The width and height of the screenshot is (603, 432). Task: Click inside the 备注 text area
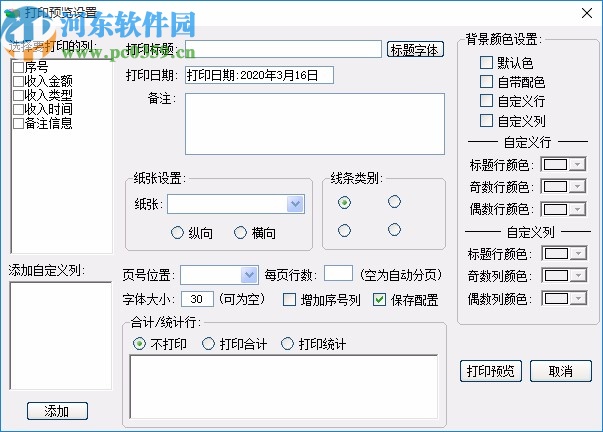(315, 124)
